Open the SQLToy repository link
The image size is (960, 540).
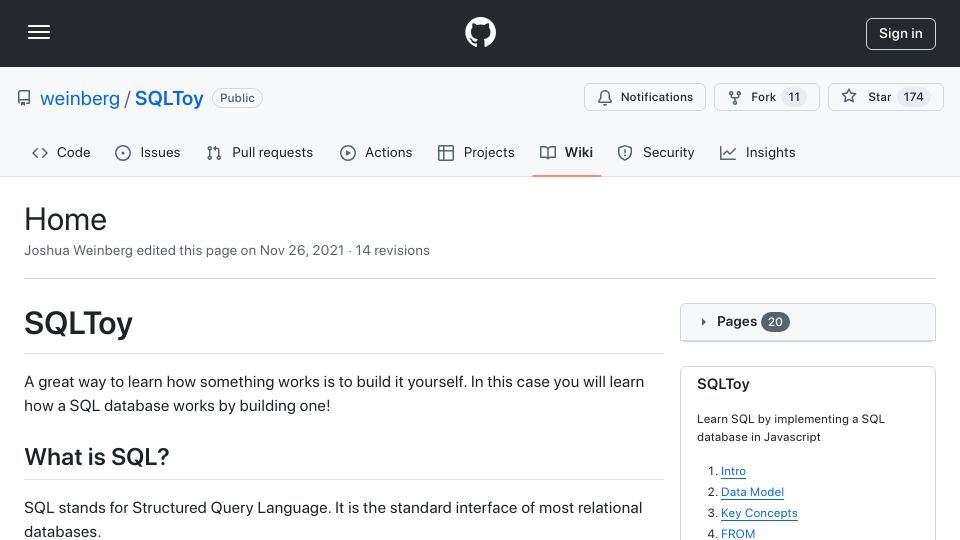click(x=169, y=98)
